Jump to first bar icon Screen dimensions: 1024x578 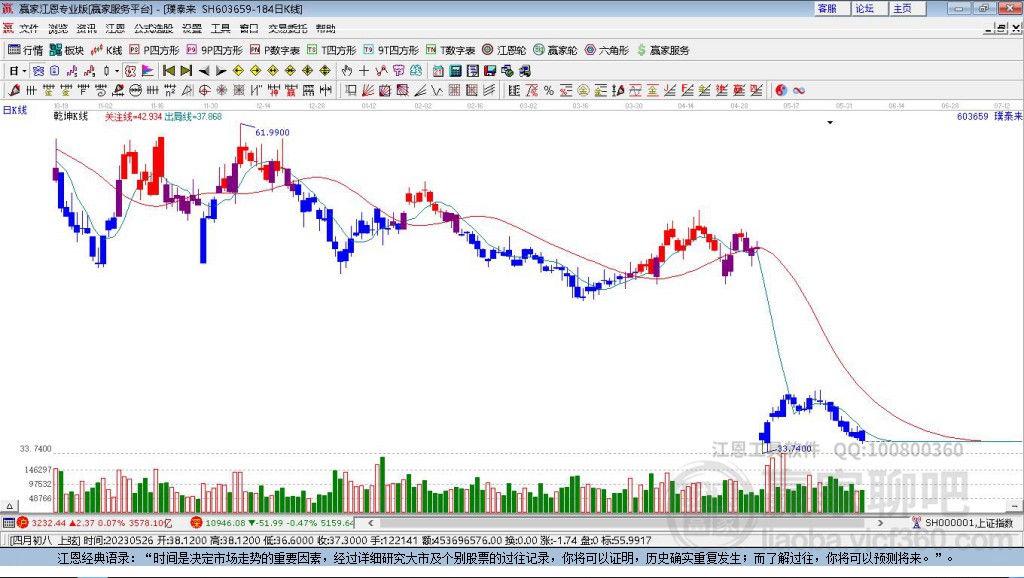(x=169, y=71)
